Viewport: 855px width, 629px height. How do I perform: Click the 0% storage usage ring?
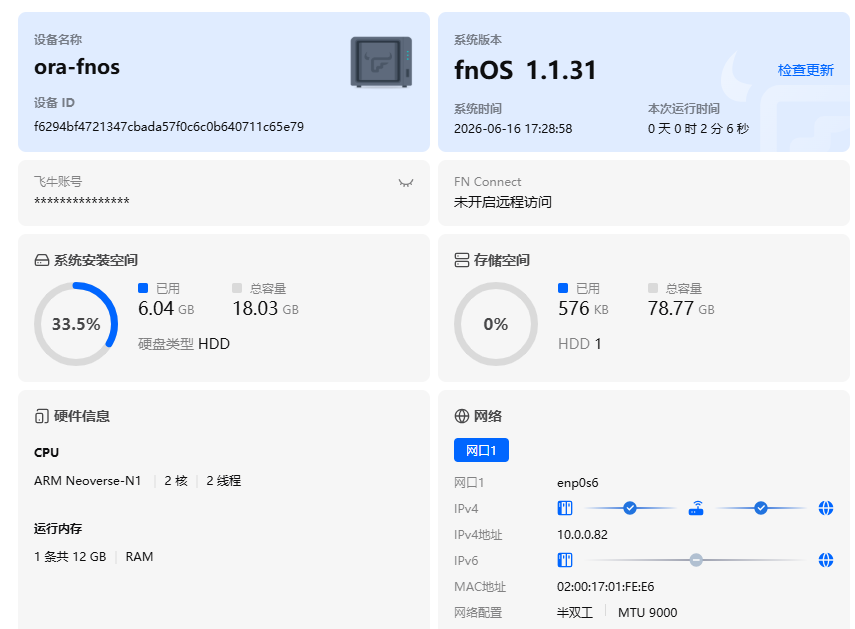(x=496, y=324)
